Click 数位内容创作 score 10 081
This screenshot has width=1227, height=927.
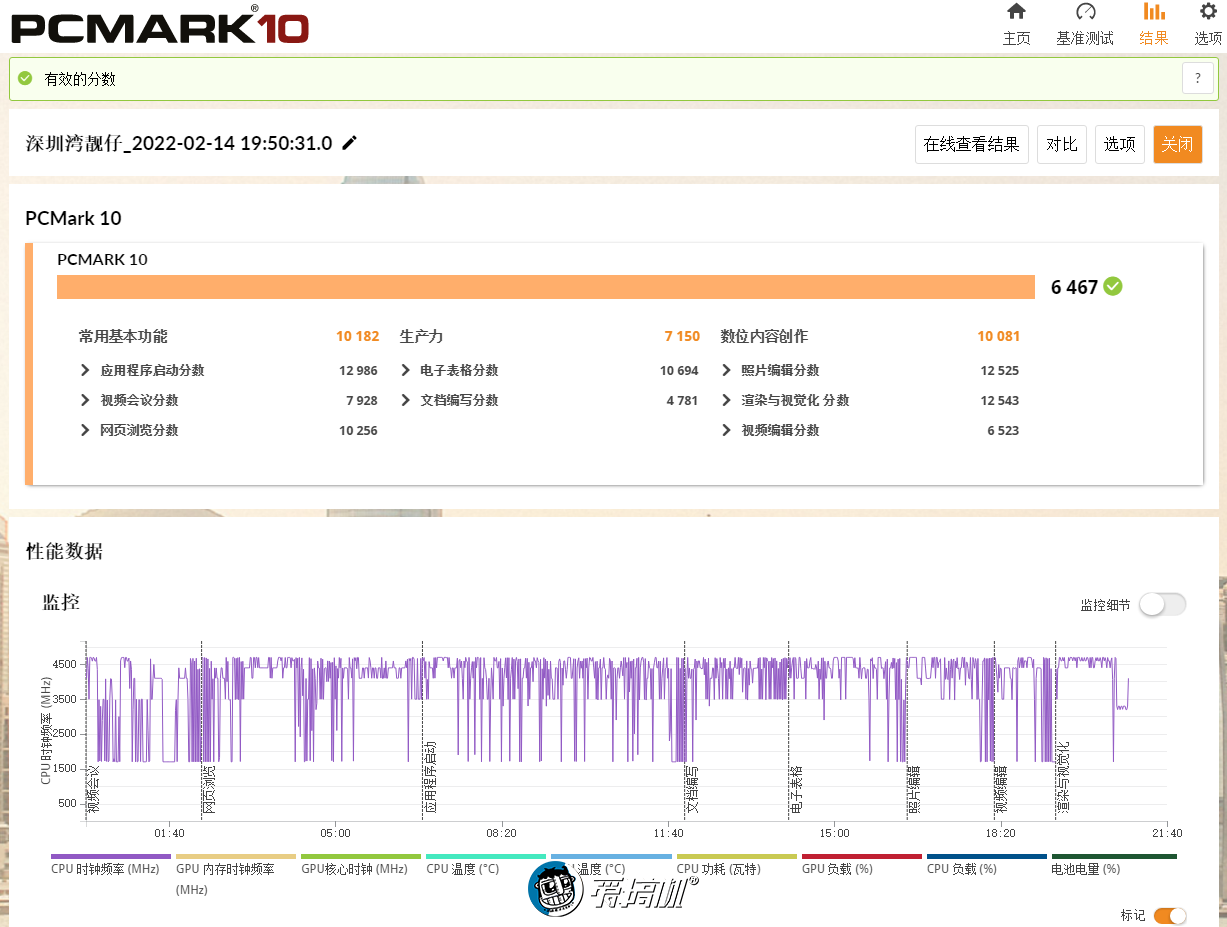click(x=999, y=336)
